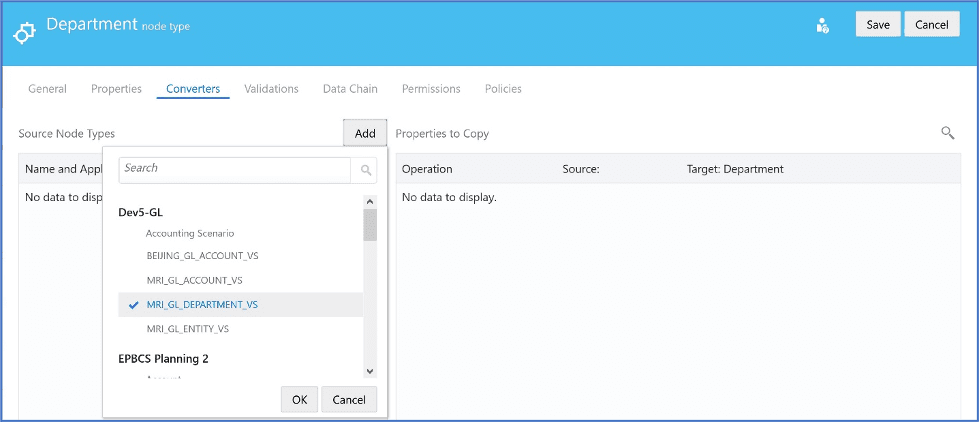Switch to the General tab

click(x=47, y=89)
